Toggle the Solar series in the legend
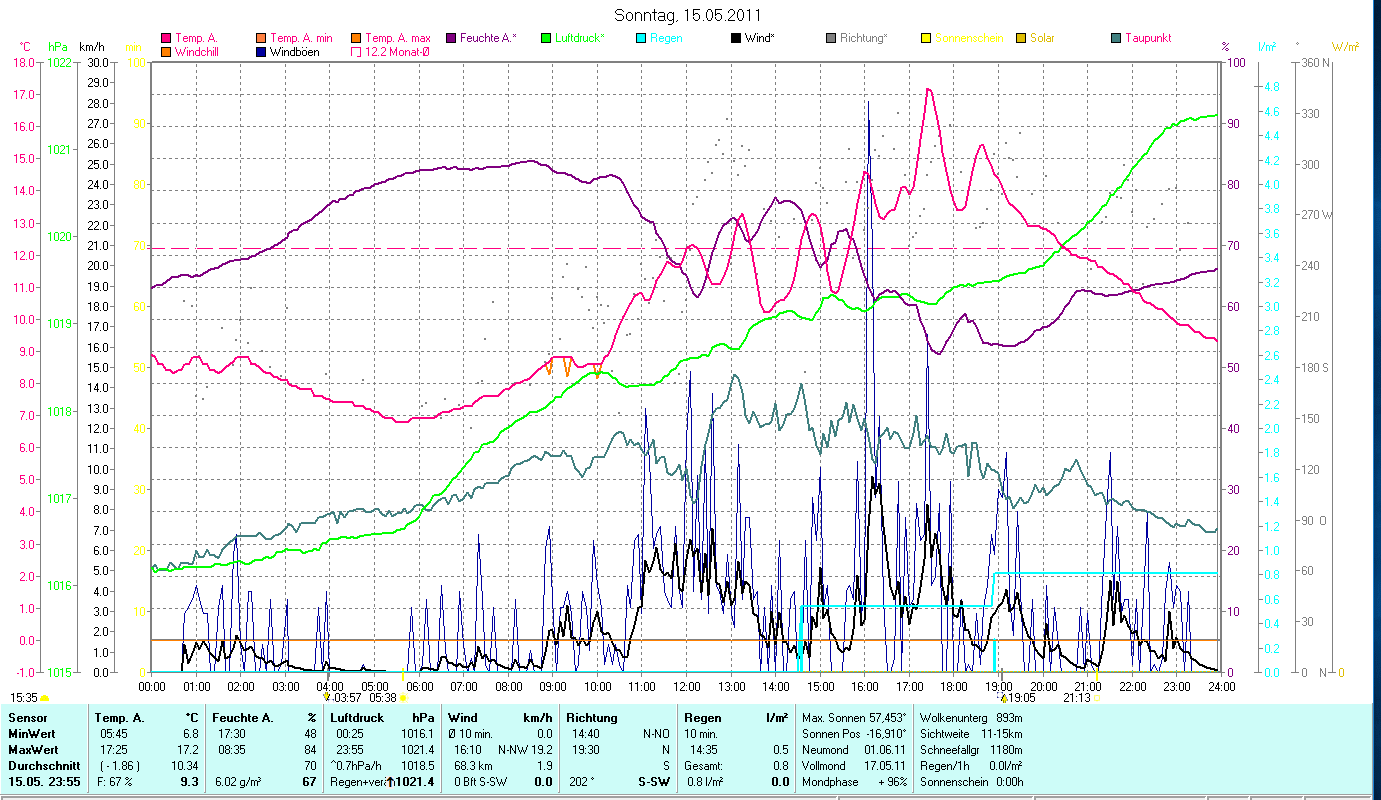 (1021, 38)
